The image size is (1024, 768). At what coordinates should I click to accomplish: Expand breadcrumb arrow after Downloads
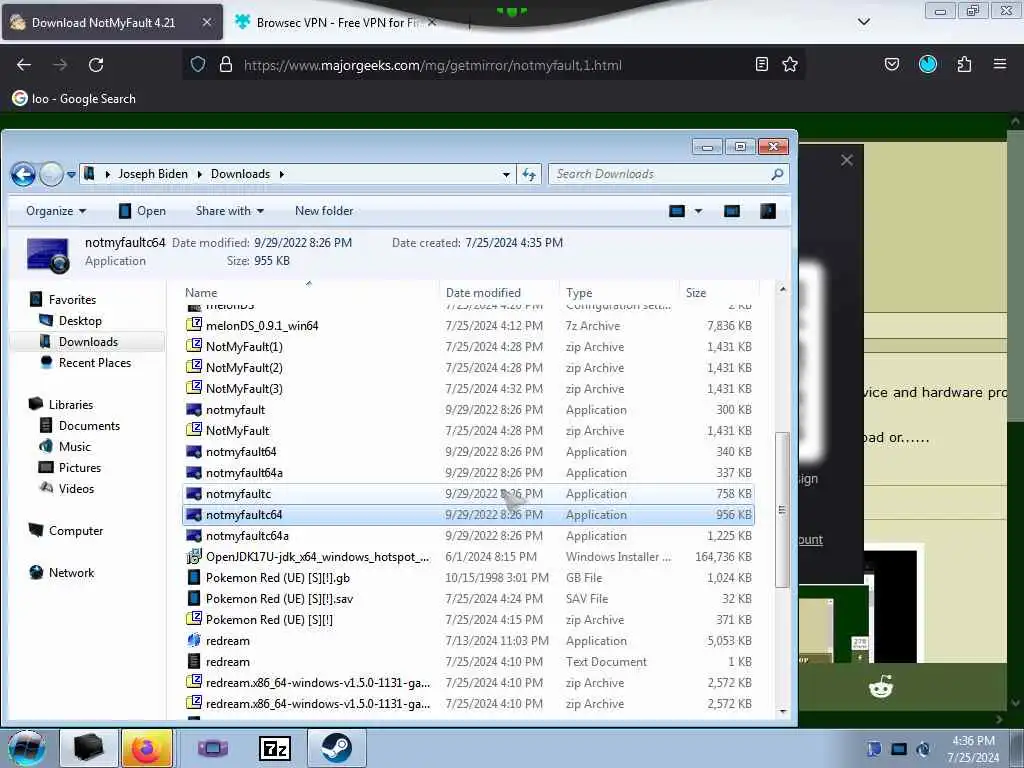(281, 174)
